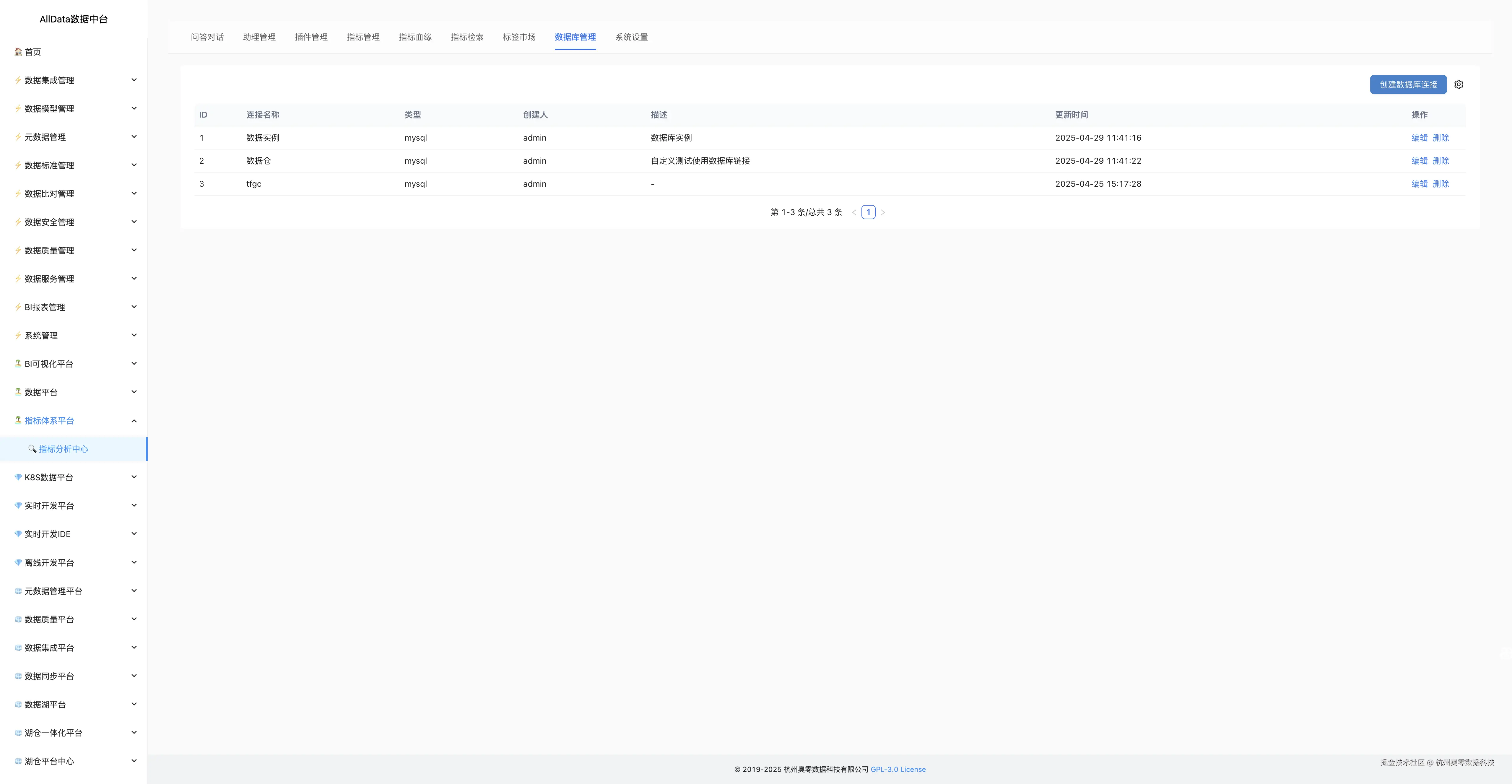This screenshot has height=784, width=1512.
Task: Click lightning icon next to 数据集成管理
Action: click(18, 80)
